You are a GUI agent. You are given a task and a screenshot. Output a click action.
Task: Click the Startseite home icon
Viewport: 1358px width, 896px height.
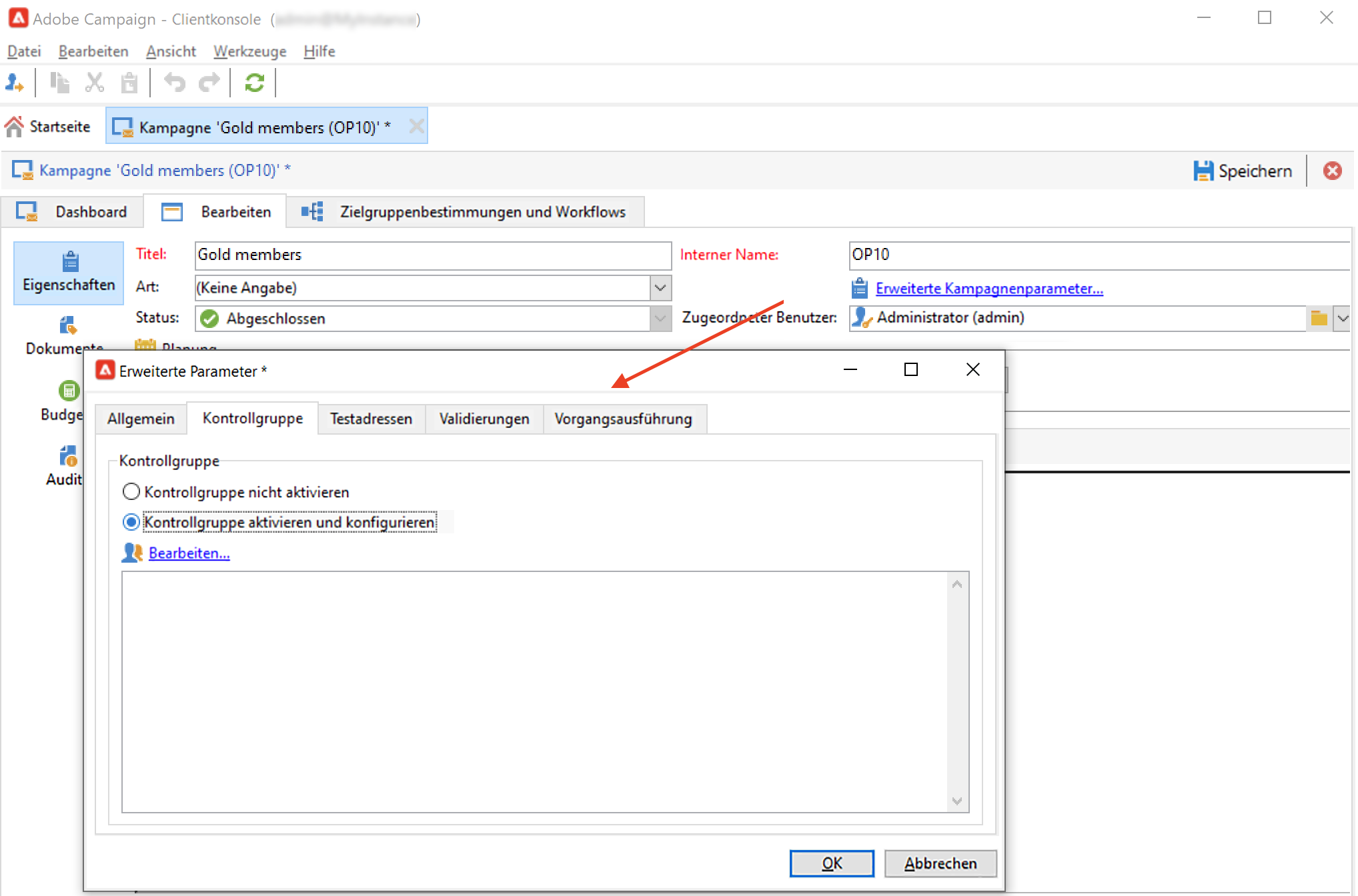(15, 127)
